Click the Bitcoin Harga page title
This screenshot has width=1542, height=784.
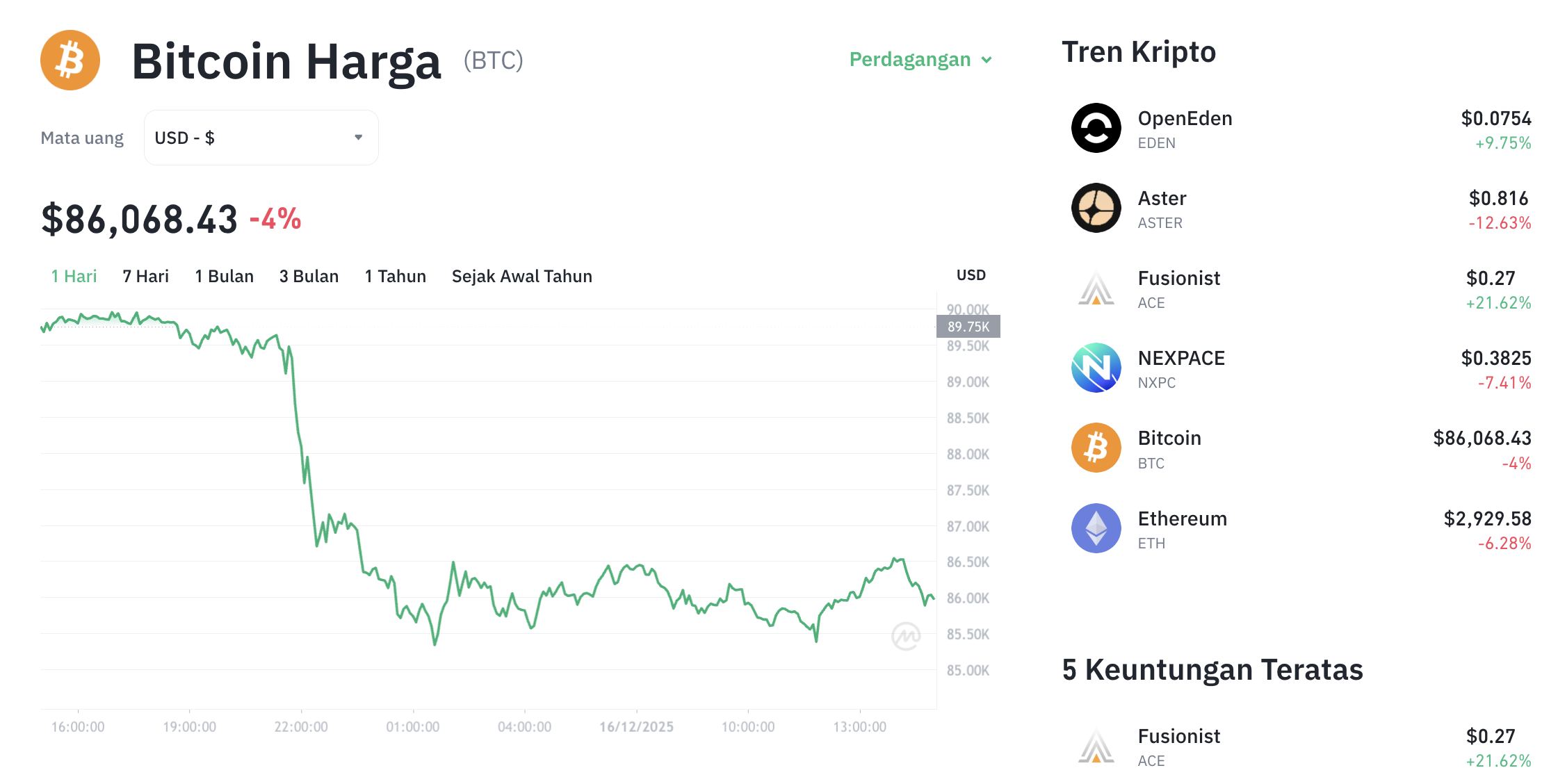point(286,61)
